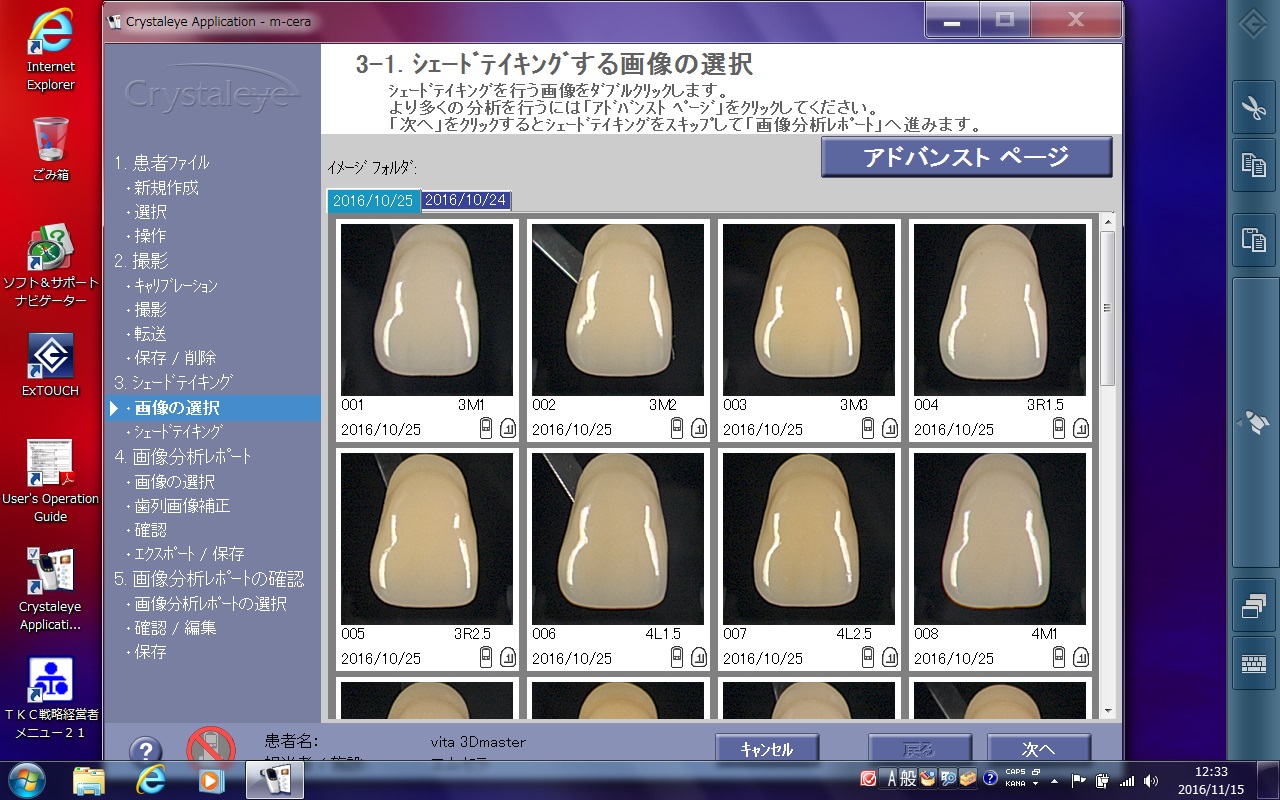The height and width of the screenshot is (800, 1280).
Task: Select 操作 in sidebar
Action: coord(150,236)
